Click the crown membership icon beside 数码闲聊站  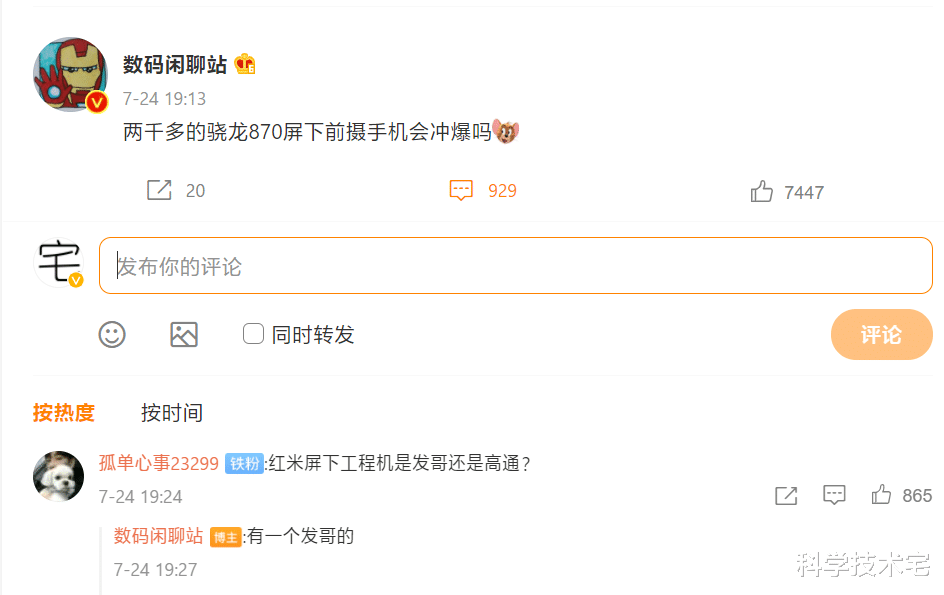tap(243, 62)
